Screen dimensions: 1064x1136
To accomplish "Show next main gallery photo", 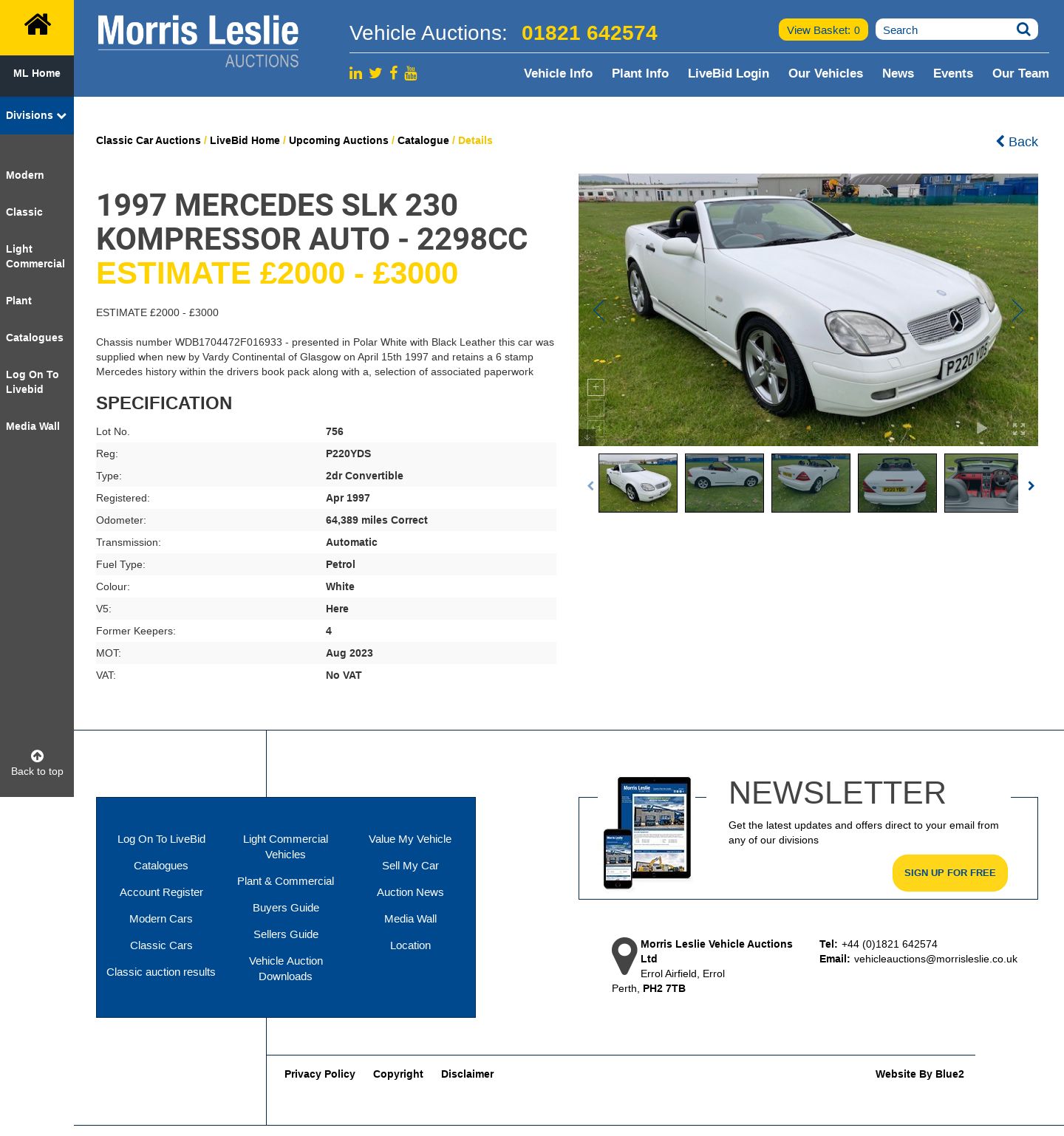I will 1017,310.
